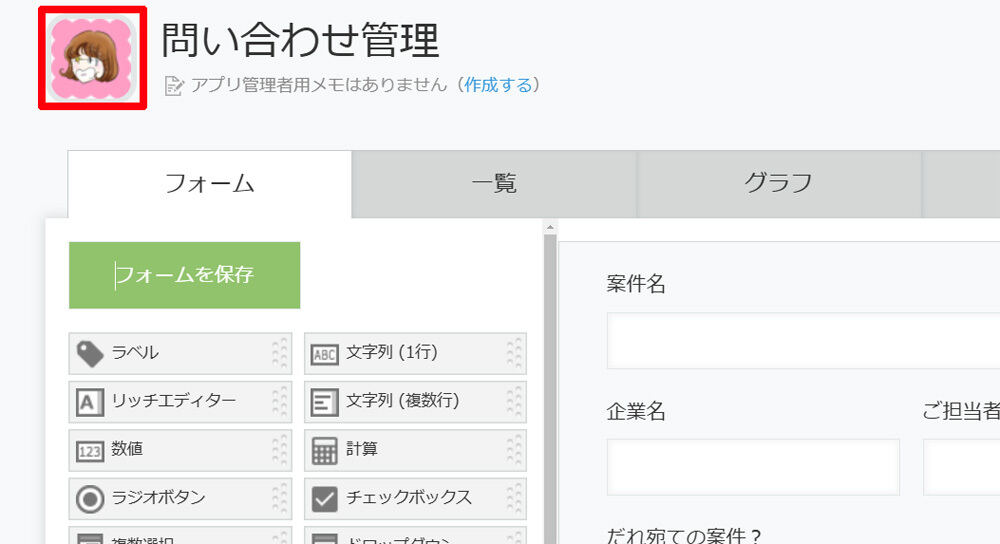This screenshot has height=544, width=1000.
Task: Click the 文字列 (1行) drag handle grip
Action: click(514, 353)
